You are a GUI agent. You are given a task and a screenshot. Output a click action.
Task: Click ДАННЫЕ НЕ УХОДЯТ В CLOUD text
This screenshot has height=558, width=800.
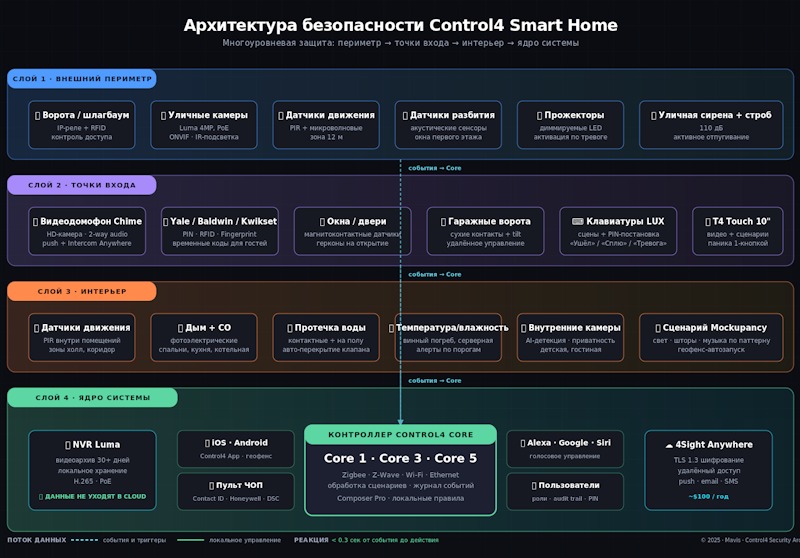click(x=95, y=496)
